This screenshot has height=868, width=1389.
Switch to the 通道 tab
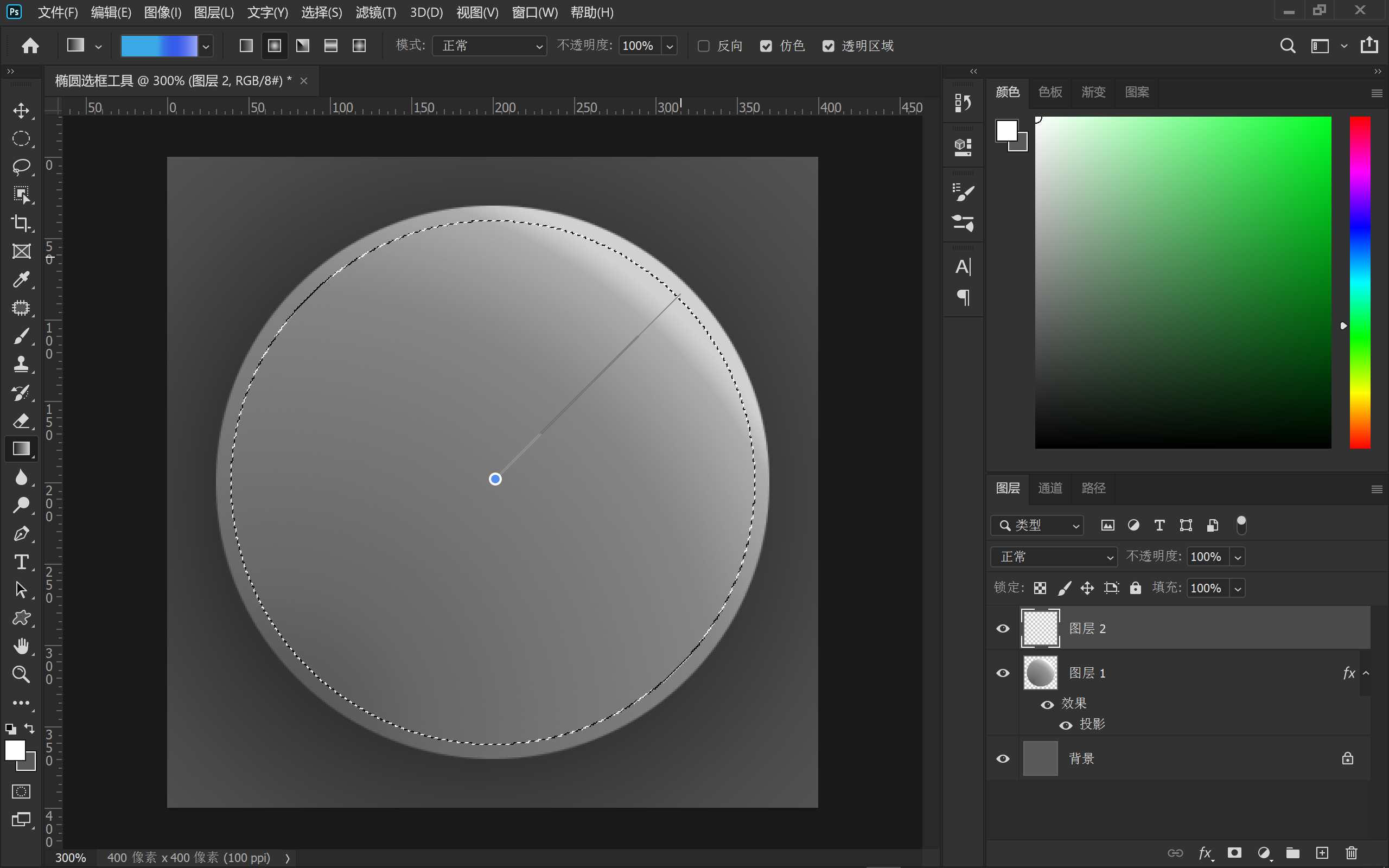[x=1050, y=488]
